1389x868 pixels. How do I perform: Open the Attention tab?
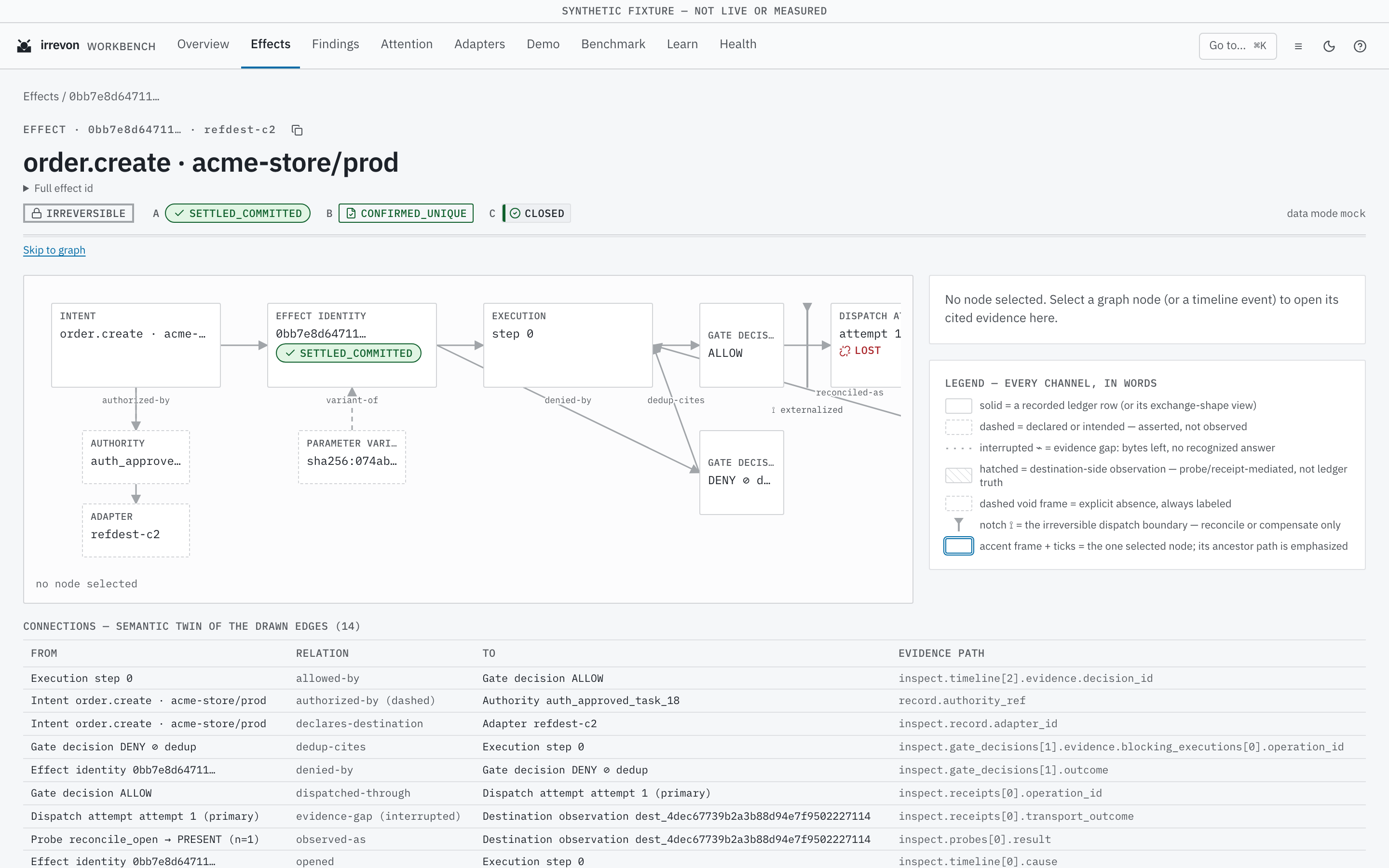407,44
